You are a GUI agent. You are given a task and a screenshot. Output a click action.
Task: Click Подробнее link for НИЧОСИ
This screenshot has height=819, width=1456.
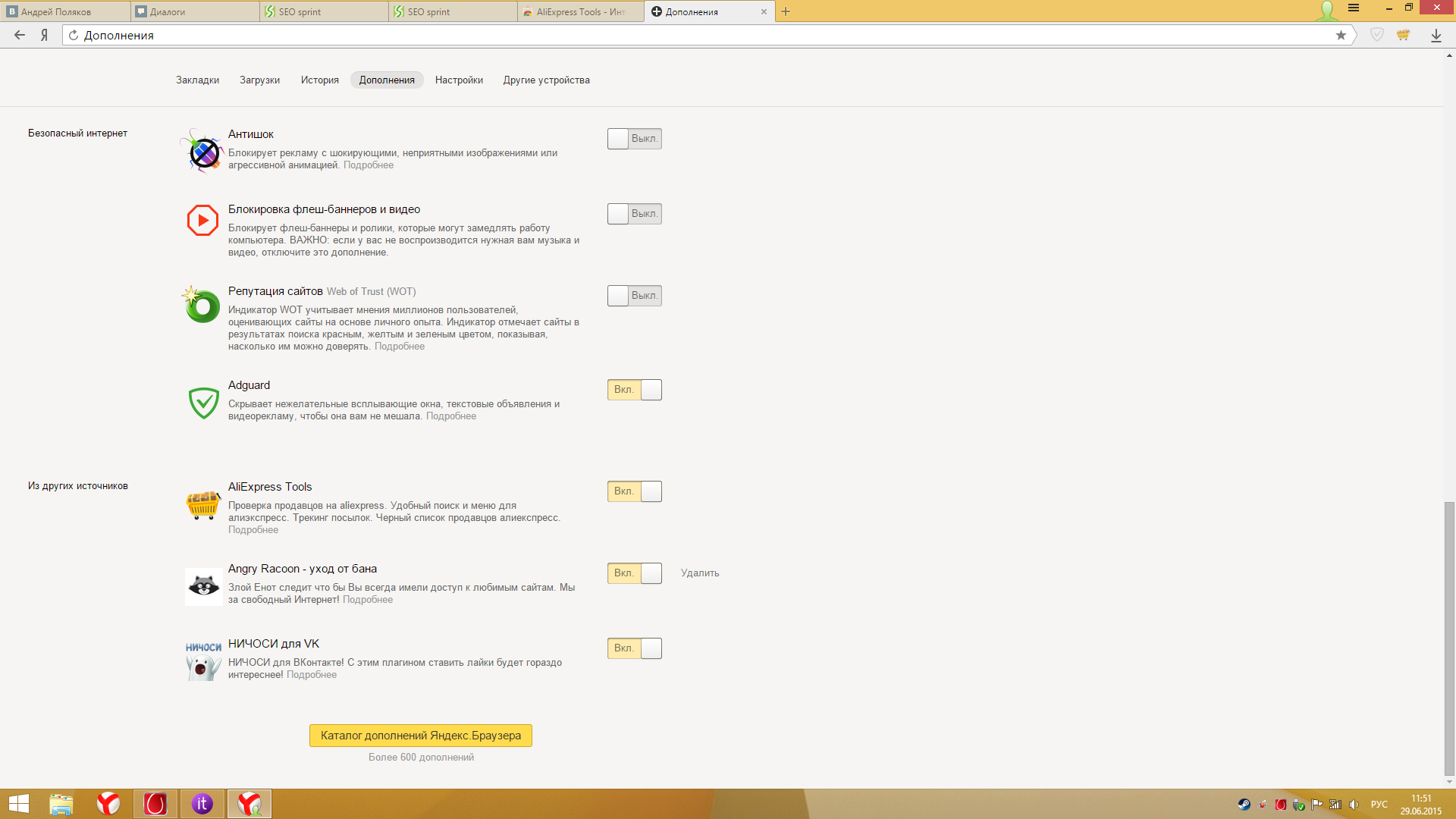(x=311, y=675)
